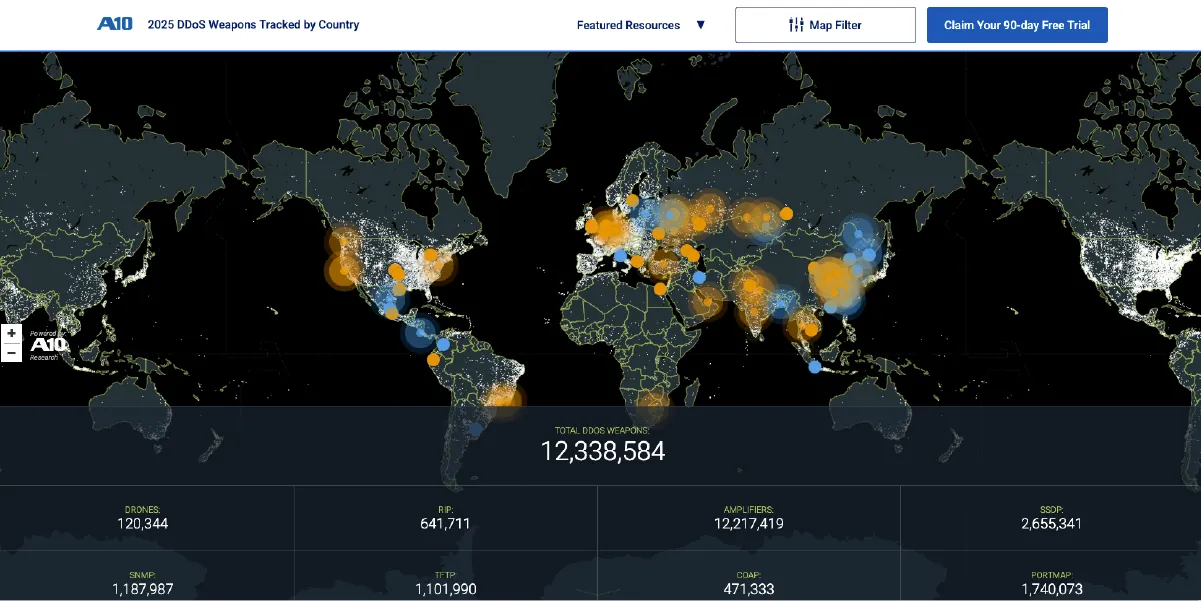Select the Amplifiers statistic tile
1201x601 pixels.
pyautogui.click(x=748, y=517)
